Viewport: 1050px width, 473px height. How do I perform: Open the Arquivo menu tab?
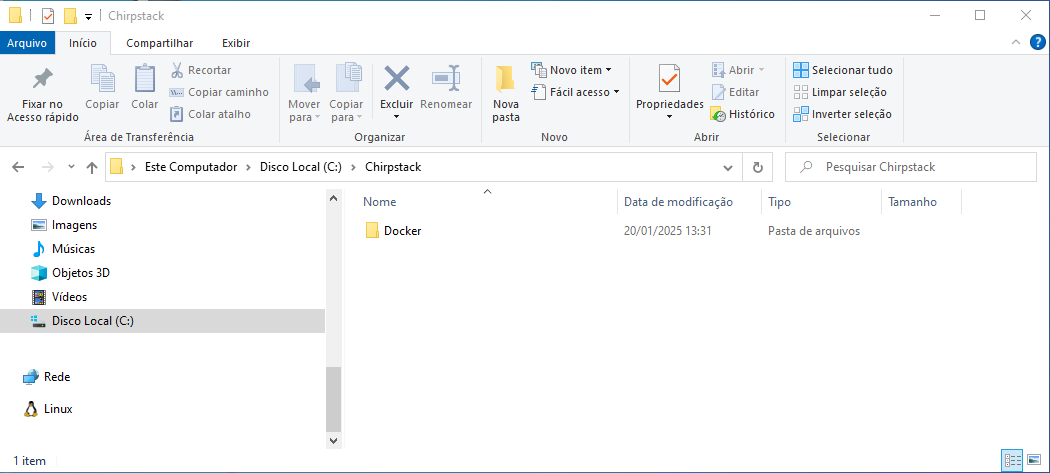[27, 43]
